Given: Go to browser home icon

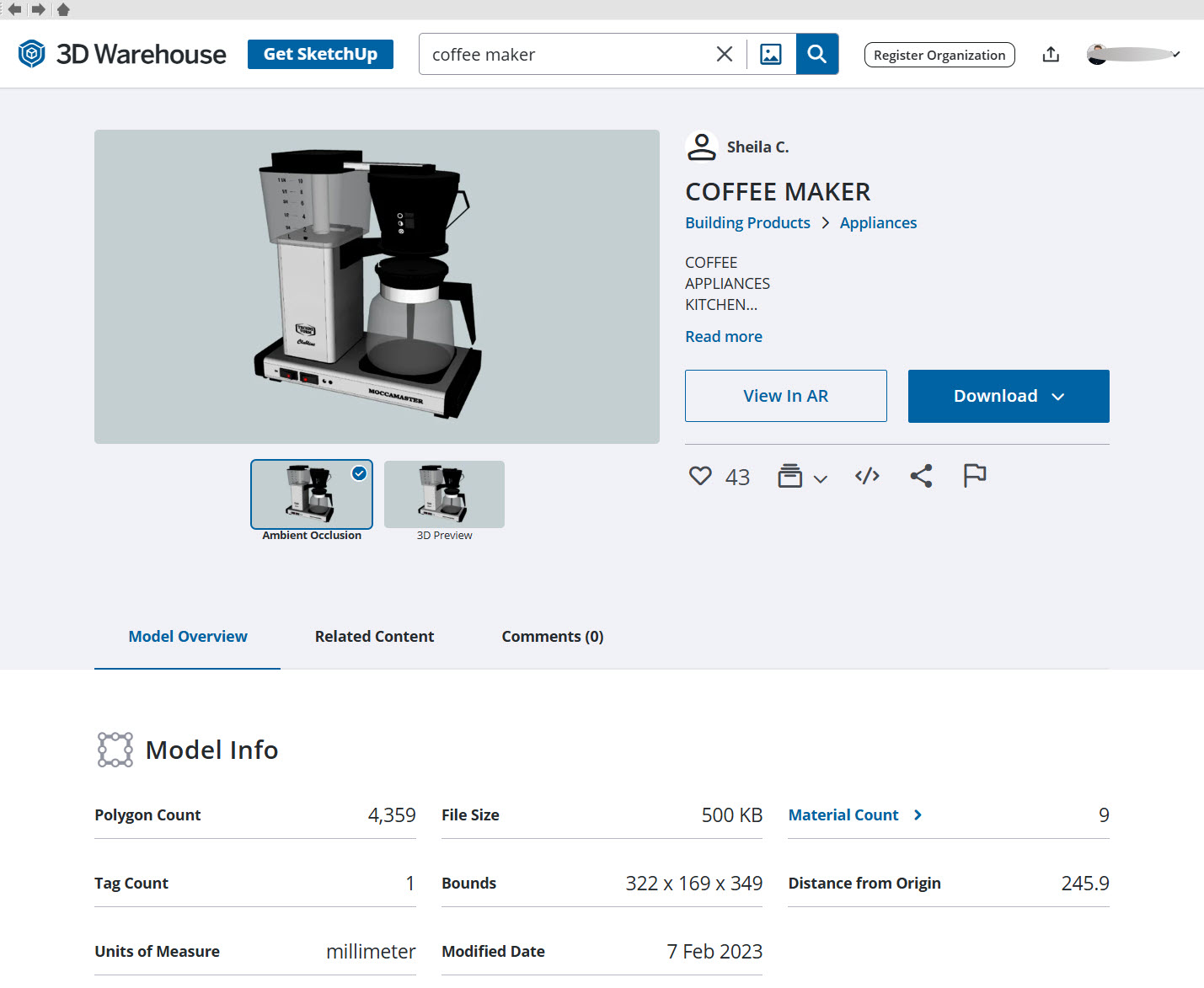Looking at the screenshot, I should coord(63,9).
